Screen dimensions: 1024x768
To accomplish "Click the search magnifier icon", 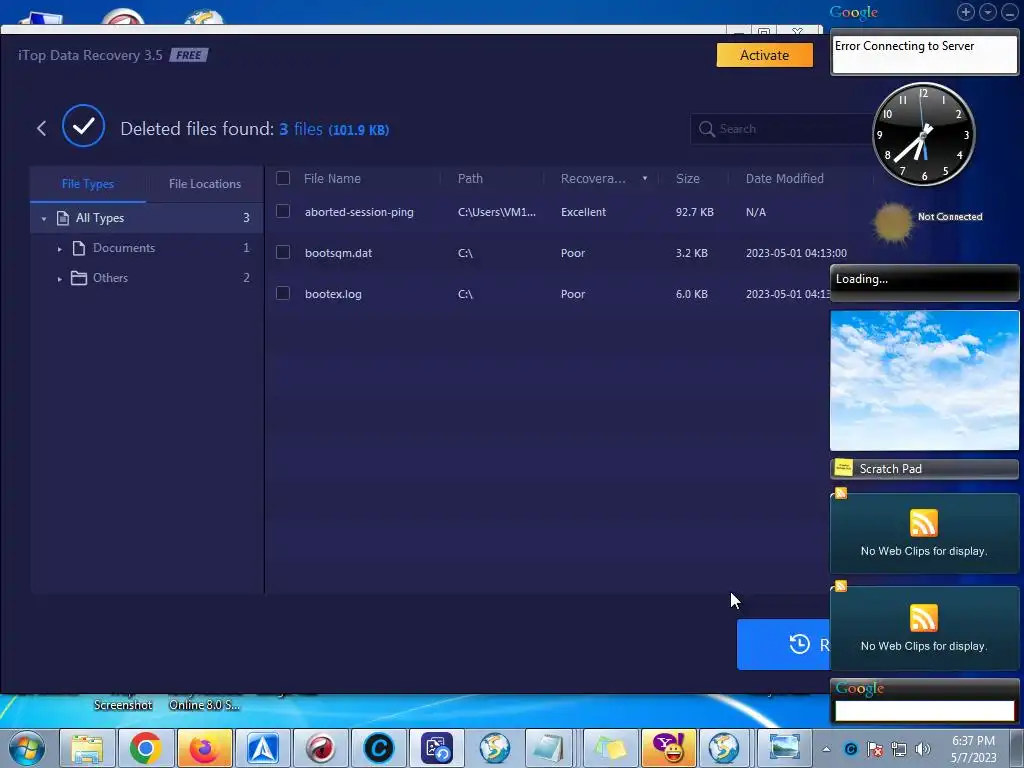I will click(x=707, y=129).
